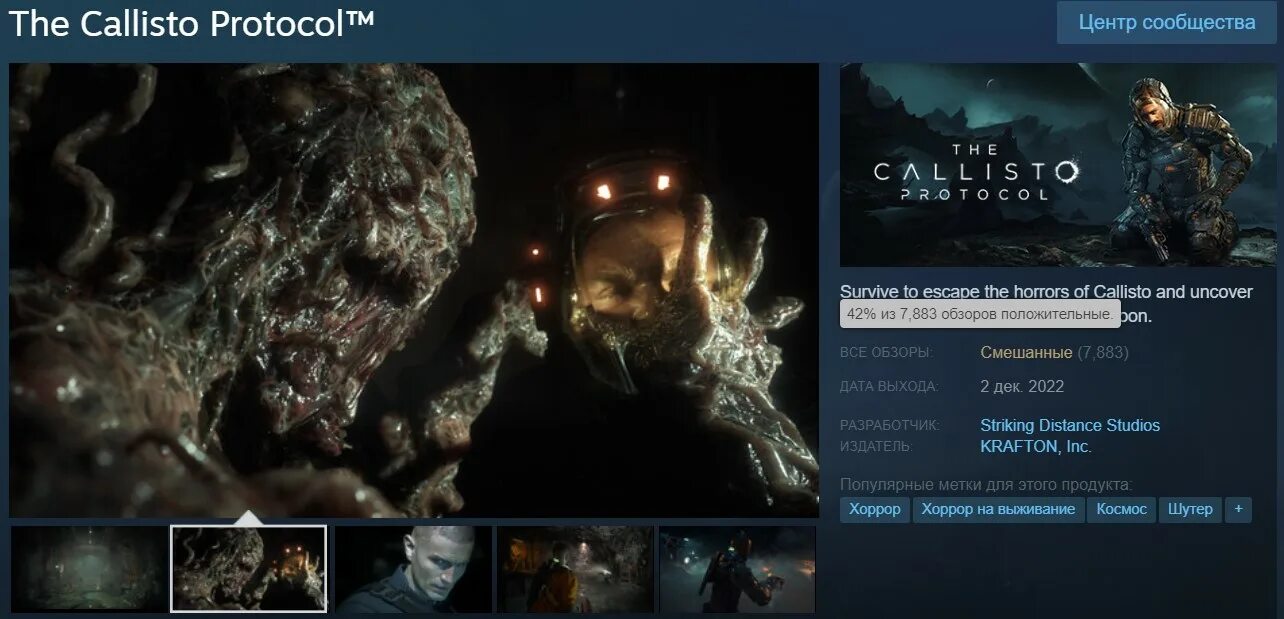Click the ВСЕ ОБЗОРЫ label

point(886,353)
